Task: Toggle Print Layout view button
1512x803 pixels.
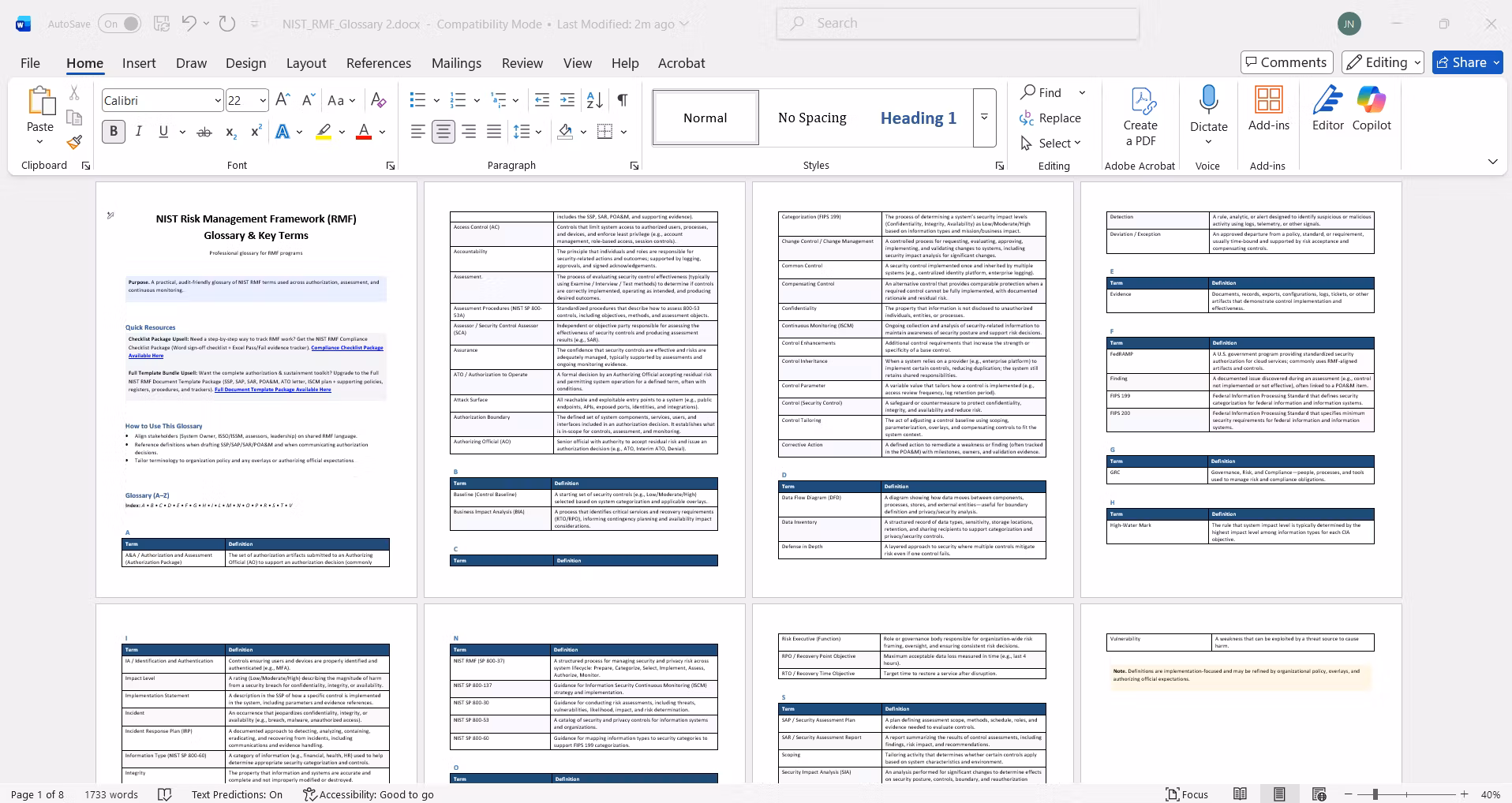Action: click(1279, 794)
